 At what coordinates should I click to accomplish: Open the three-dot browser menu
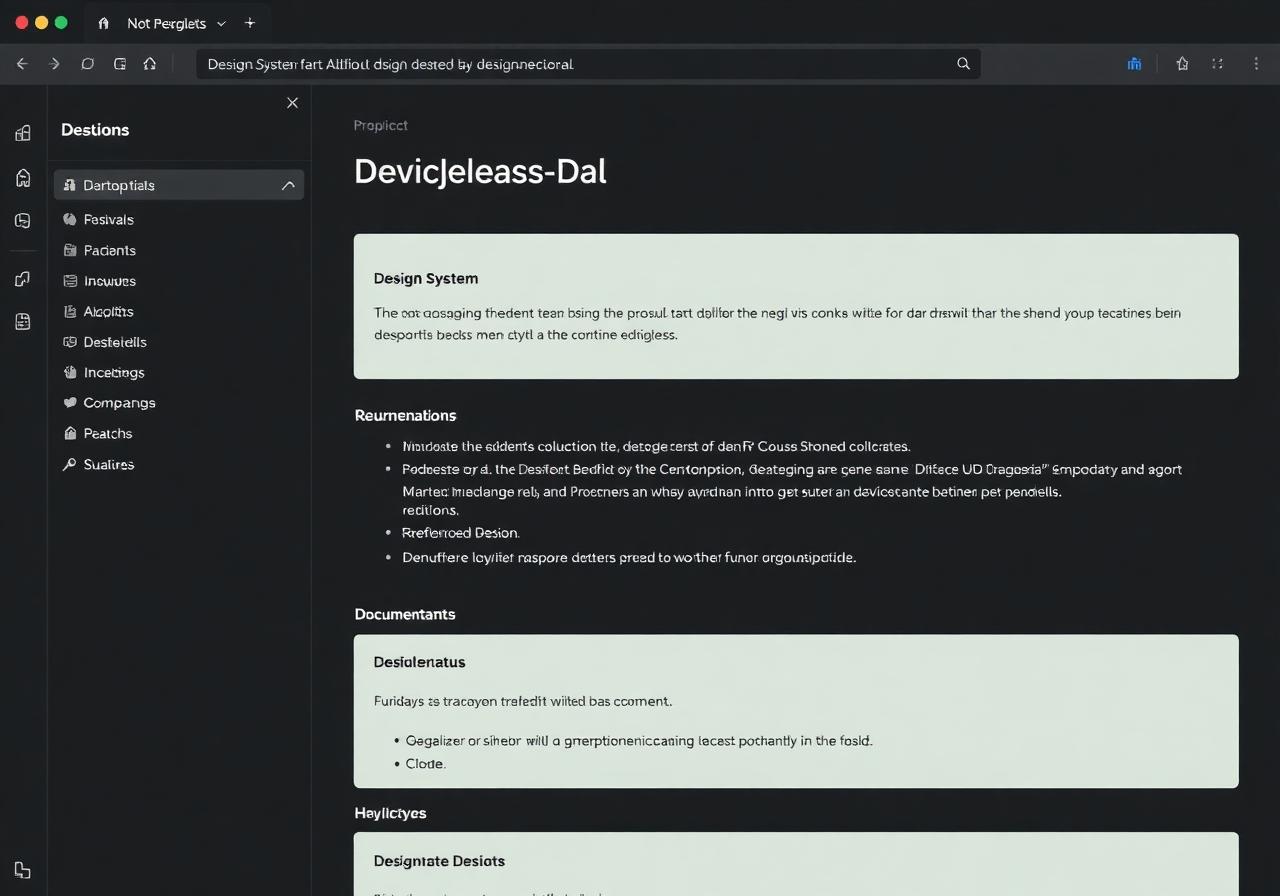[x=1256, y=64]
